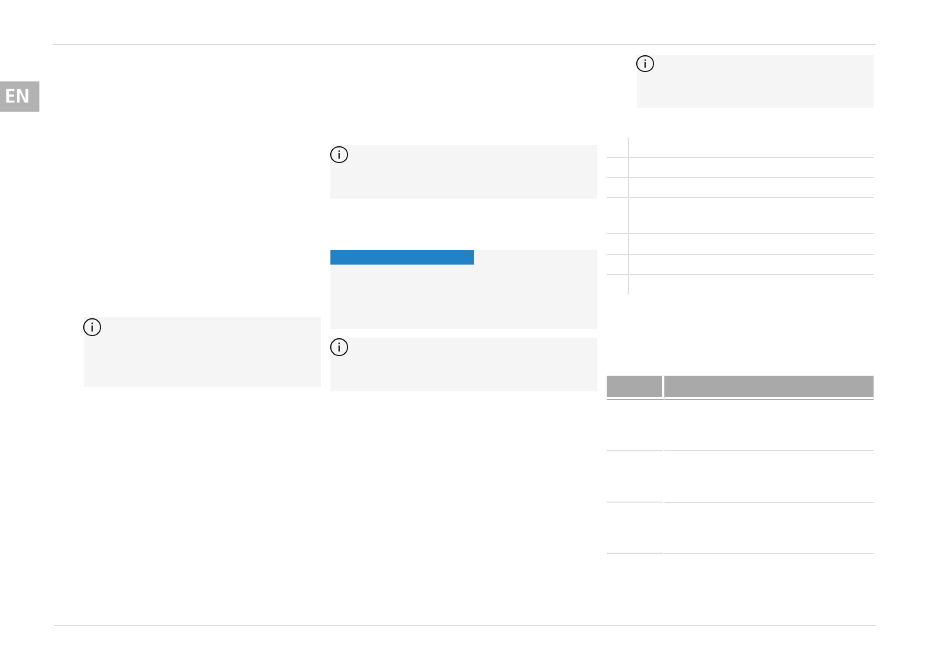Select the blue header bar
Screen dimensions: 950x670
[x=402, y=257]
